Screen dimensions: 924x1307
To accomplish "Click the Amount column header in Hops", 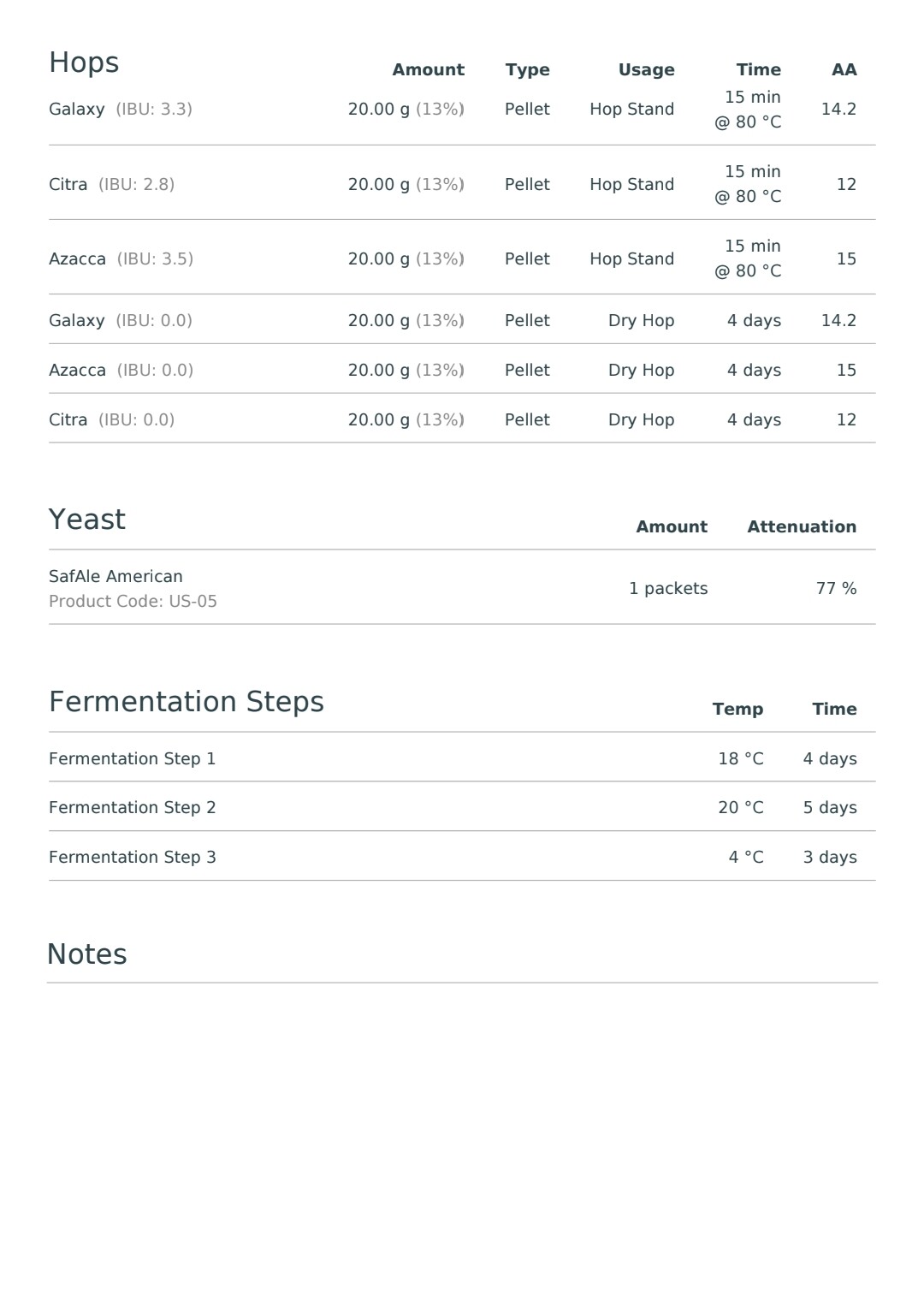I will tap(428, 70).
